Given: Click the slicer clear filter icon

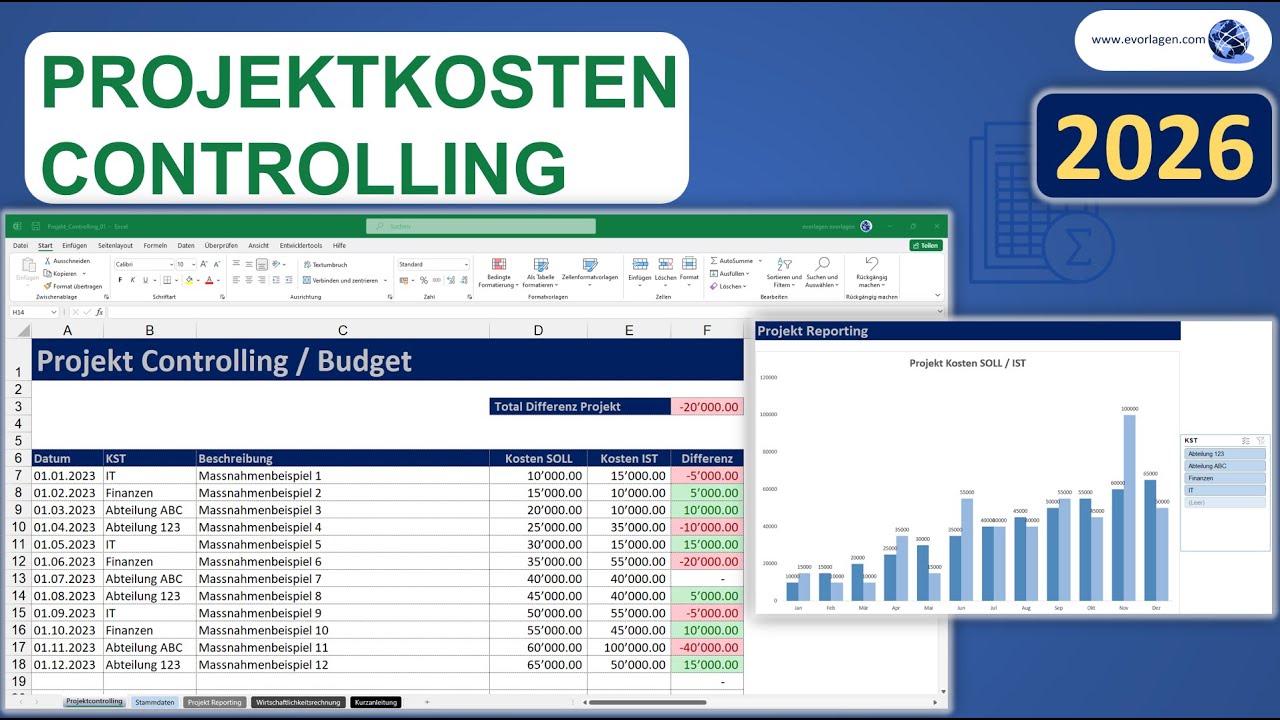Looking at the screenshot, I should [x=1260, y=440].
